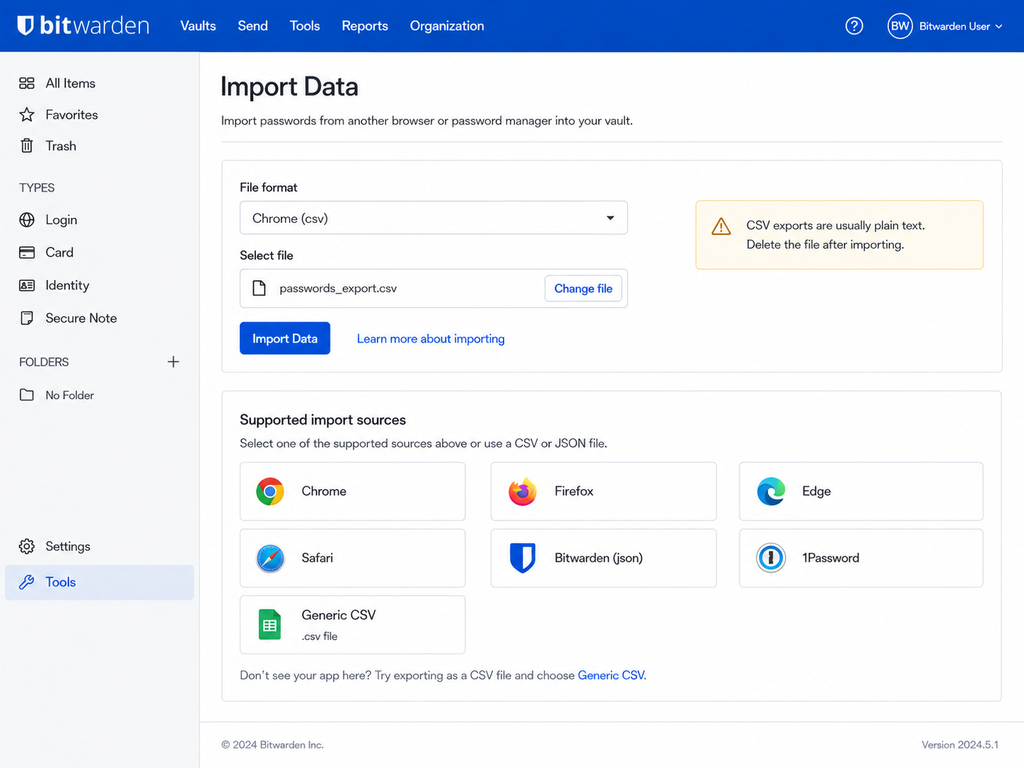Screen dimensions: 1024x768
Task: Open the Reports menu
Action: [365, 26]
